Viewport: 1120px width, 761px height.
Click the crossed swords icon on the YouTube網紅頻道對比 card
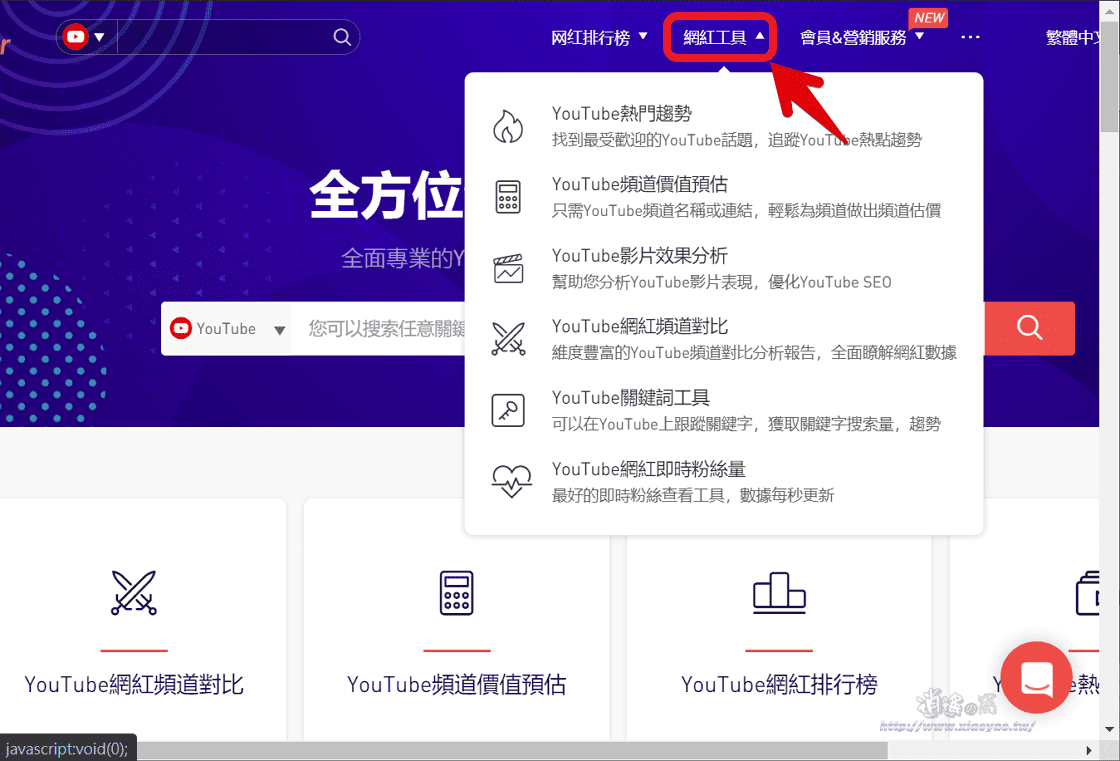pyautogui.click(x=134, y=592)
